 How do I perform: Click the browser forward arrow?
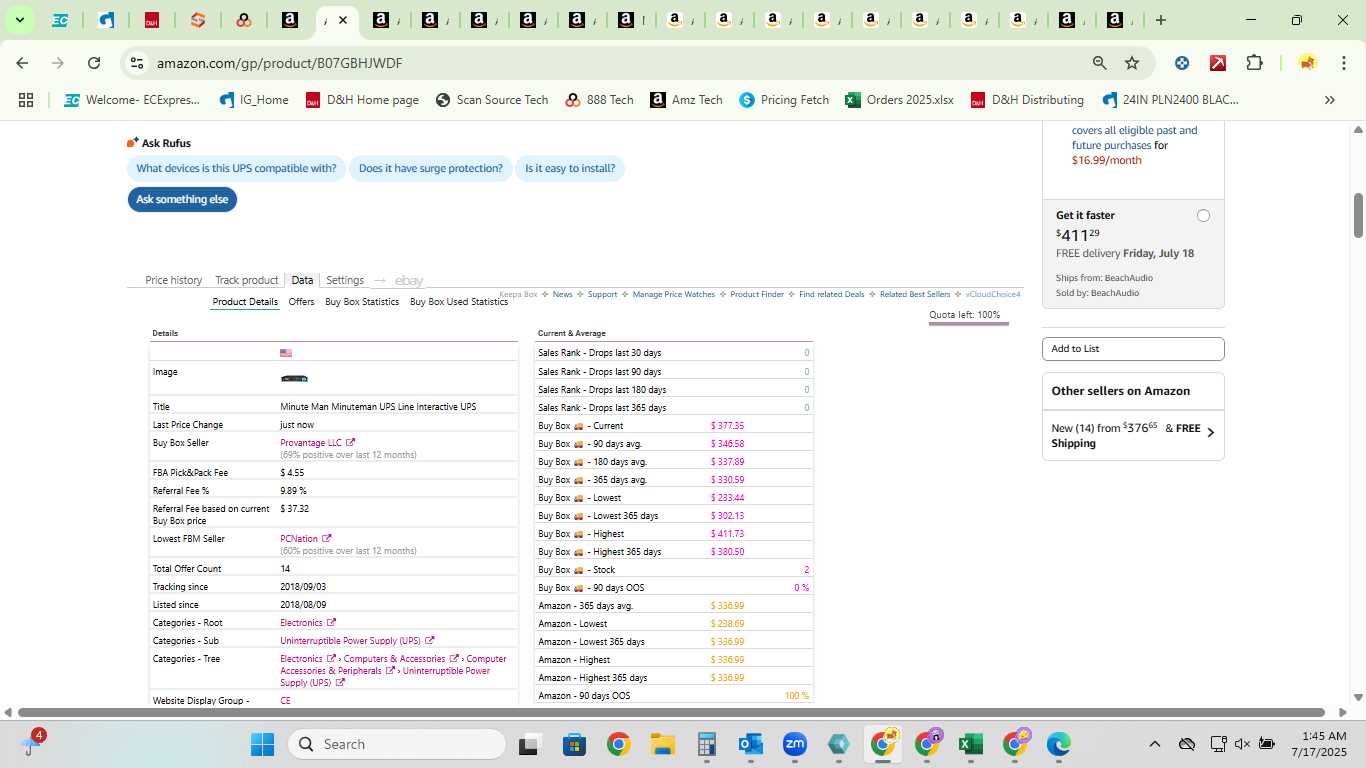coord(58,63)
